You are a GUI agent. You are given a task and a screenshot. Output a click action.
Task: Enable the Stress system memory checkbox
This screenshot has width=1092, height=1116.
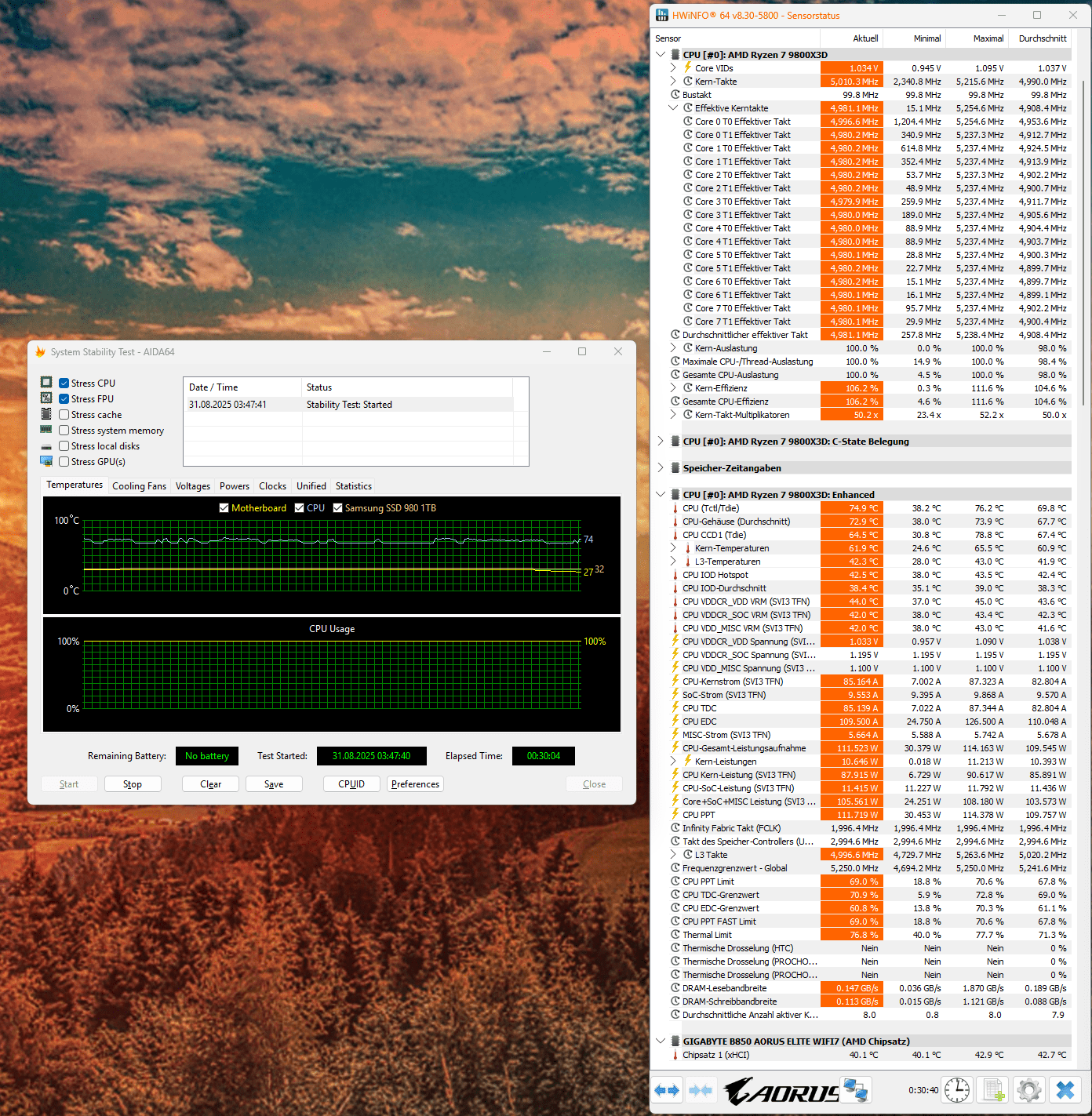[64, 431]
